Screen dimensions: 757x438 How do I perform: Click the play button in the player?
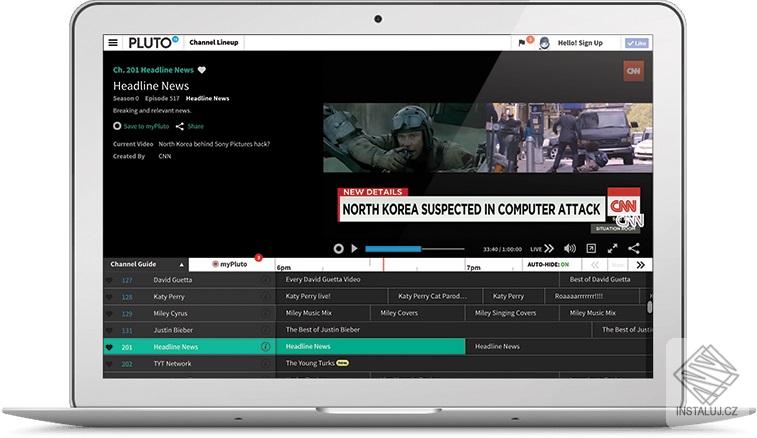(x=354, y=248)
